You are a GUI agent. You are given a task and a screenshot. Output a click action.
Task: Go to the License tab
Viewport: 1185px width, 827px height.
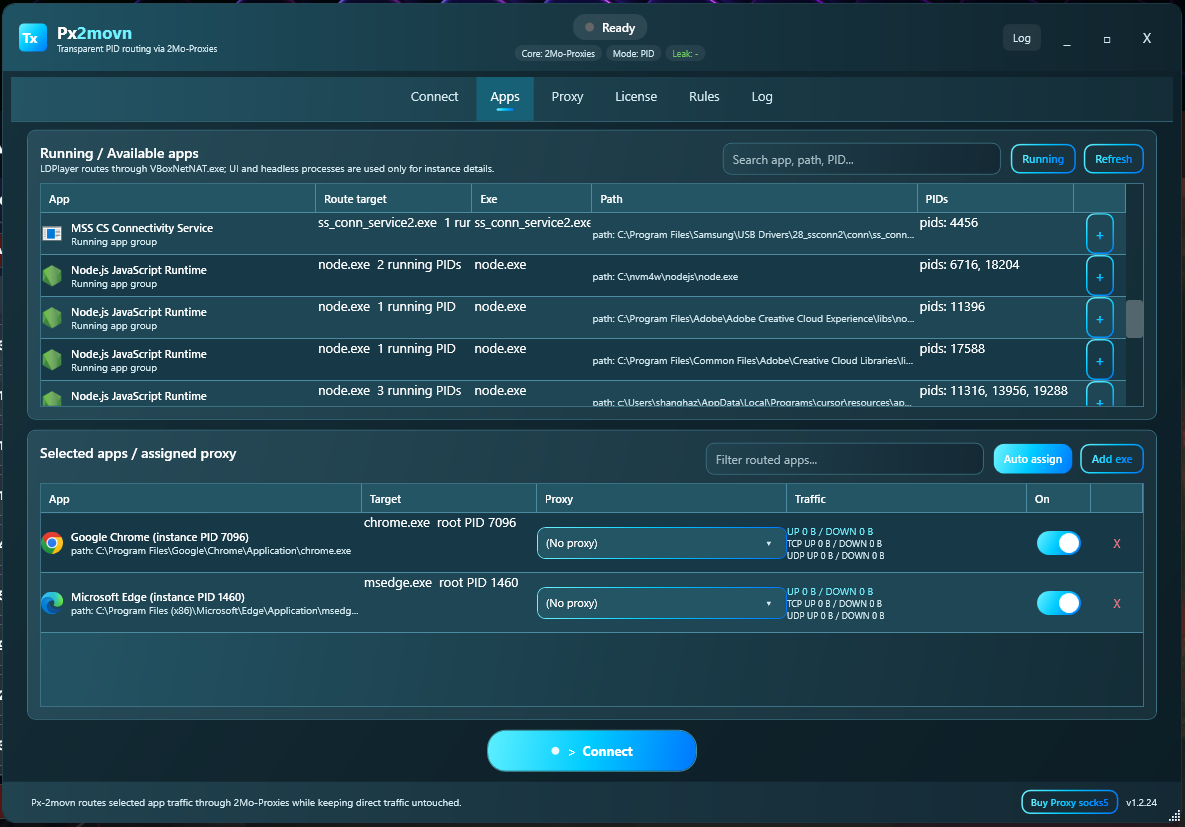(x=636, y=97)
